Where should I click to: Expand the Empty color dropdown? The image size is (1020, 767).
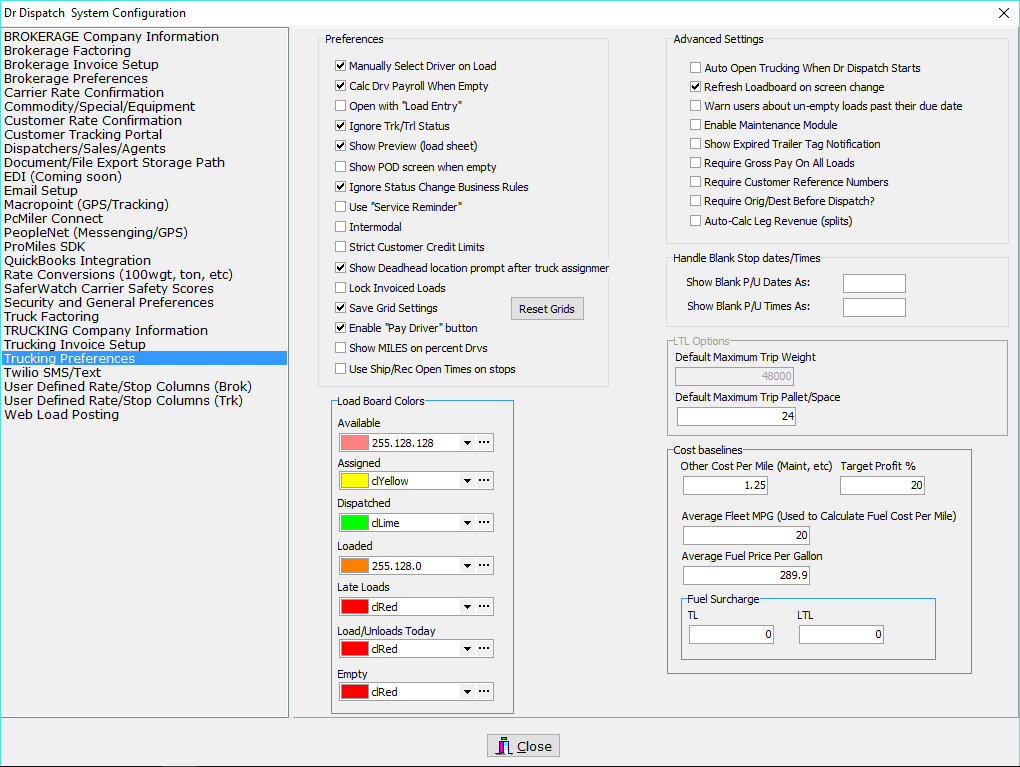click(x=467, y=692)
